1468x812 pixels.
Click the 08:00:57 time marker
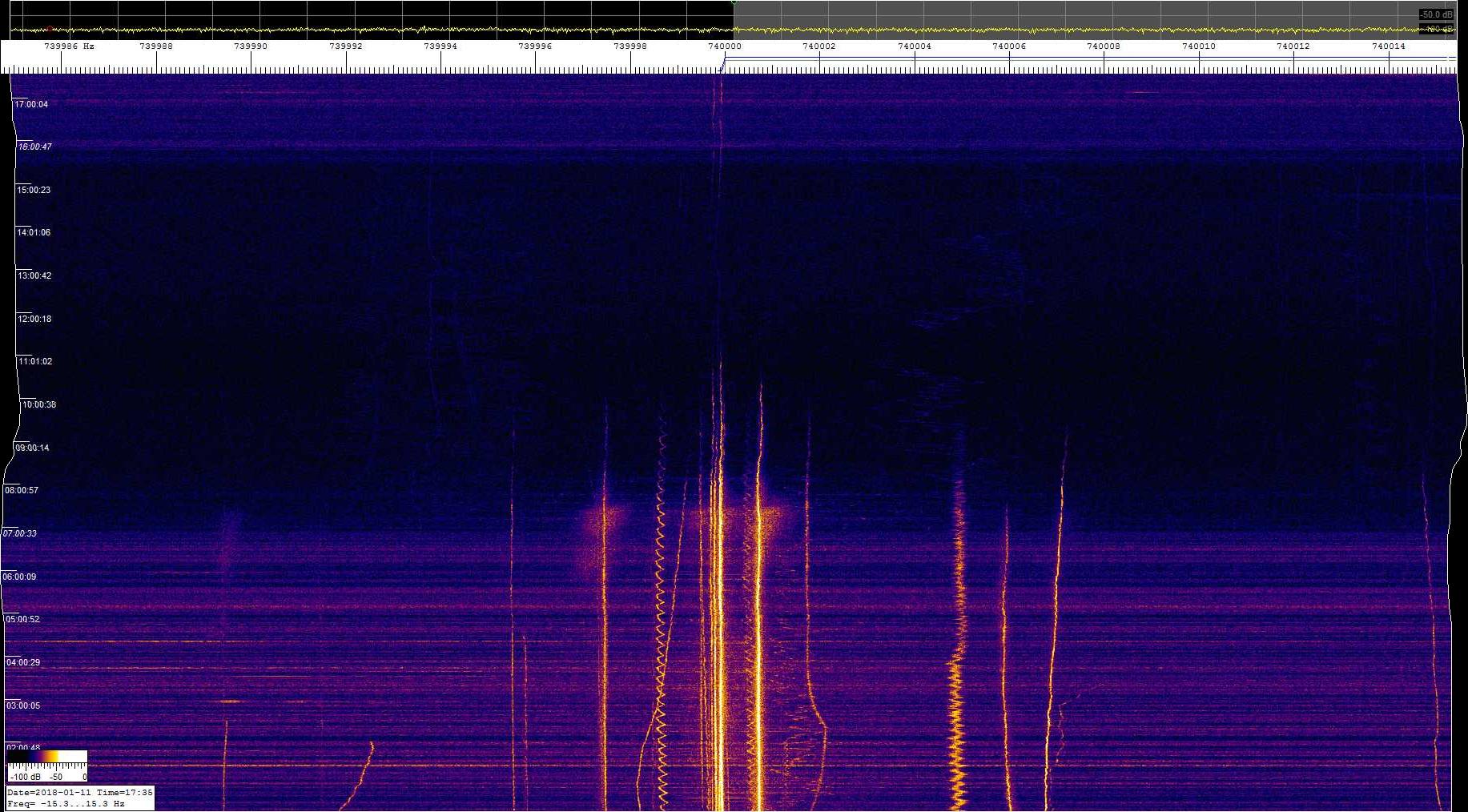tap(22, 490)
